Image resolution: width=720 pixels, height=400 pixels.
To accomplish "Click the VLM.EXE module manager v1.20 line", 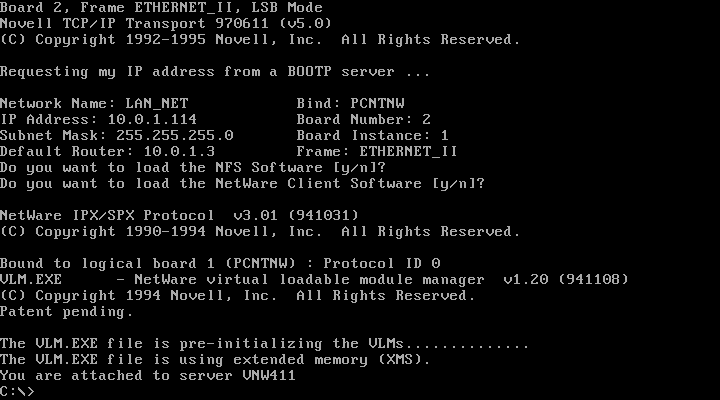I will click(314, 280).
